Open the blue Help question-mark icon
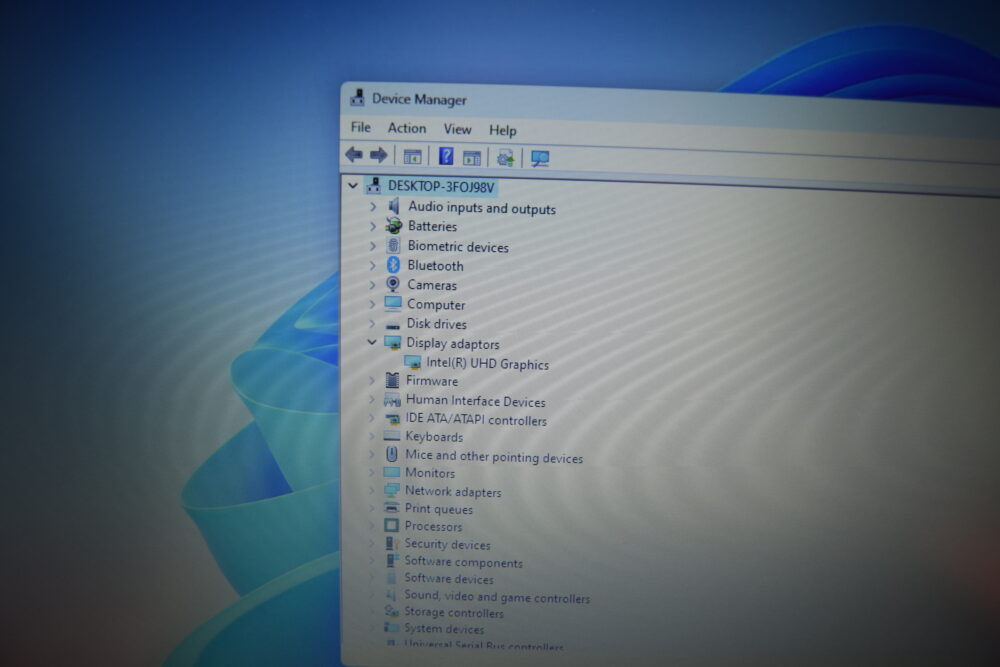 pyautogui.click(x=446, y=156)
